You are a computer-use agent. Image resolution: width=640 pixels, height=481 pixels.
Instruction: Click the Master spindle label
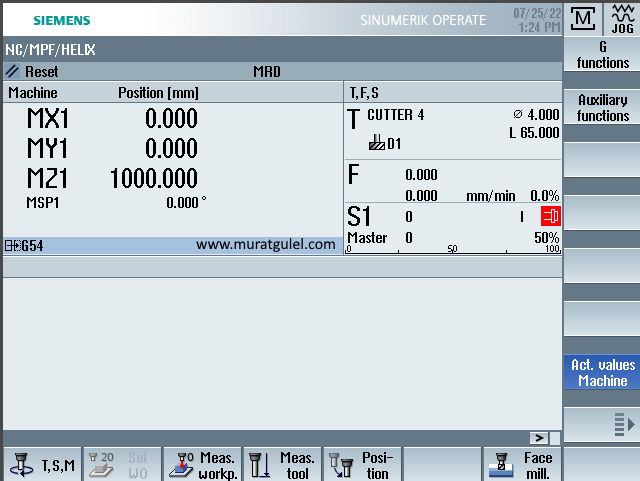coord(367,238)
